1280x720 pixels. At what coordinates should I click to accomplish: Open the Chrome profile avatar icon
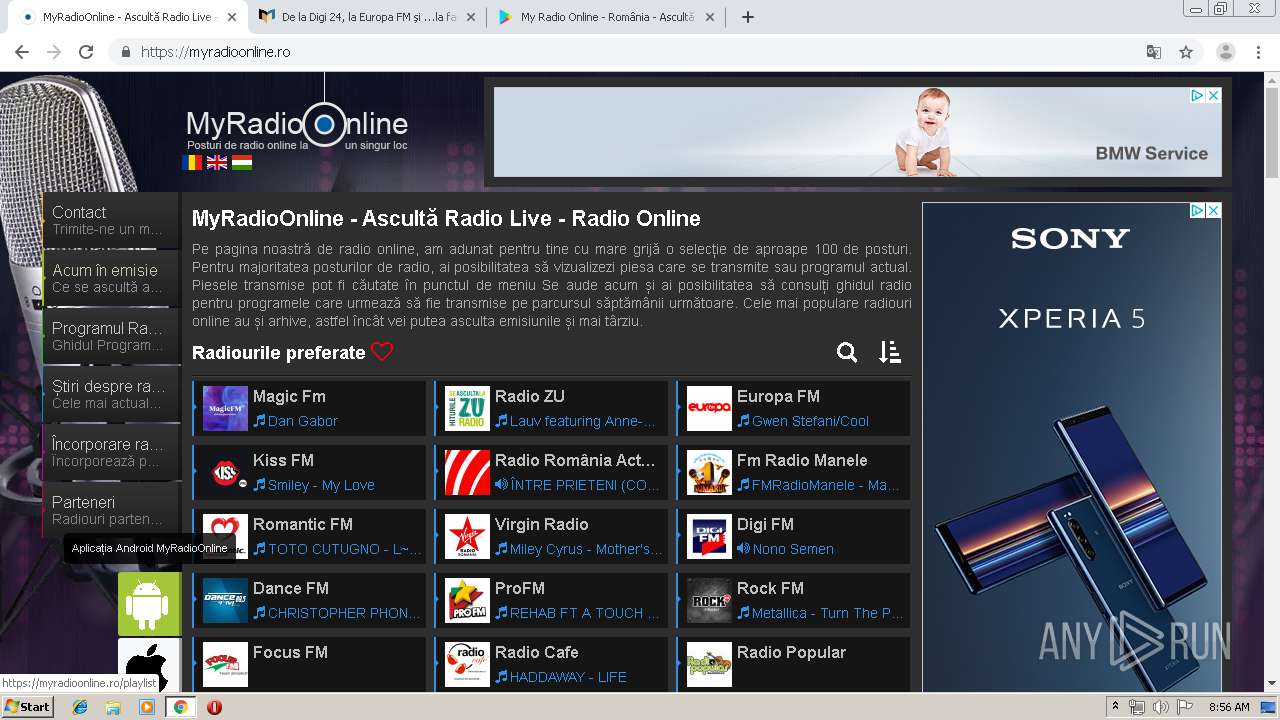pos(1226,52)
